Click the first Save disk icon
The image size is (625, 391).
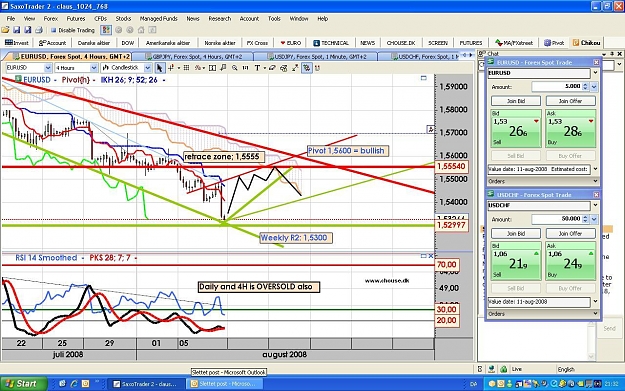(x=17, y=30)
